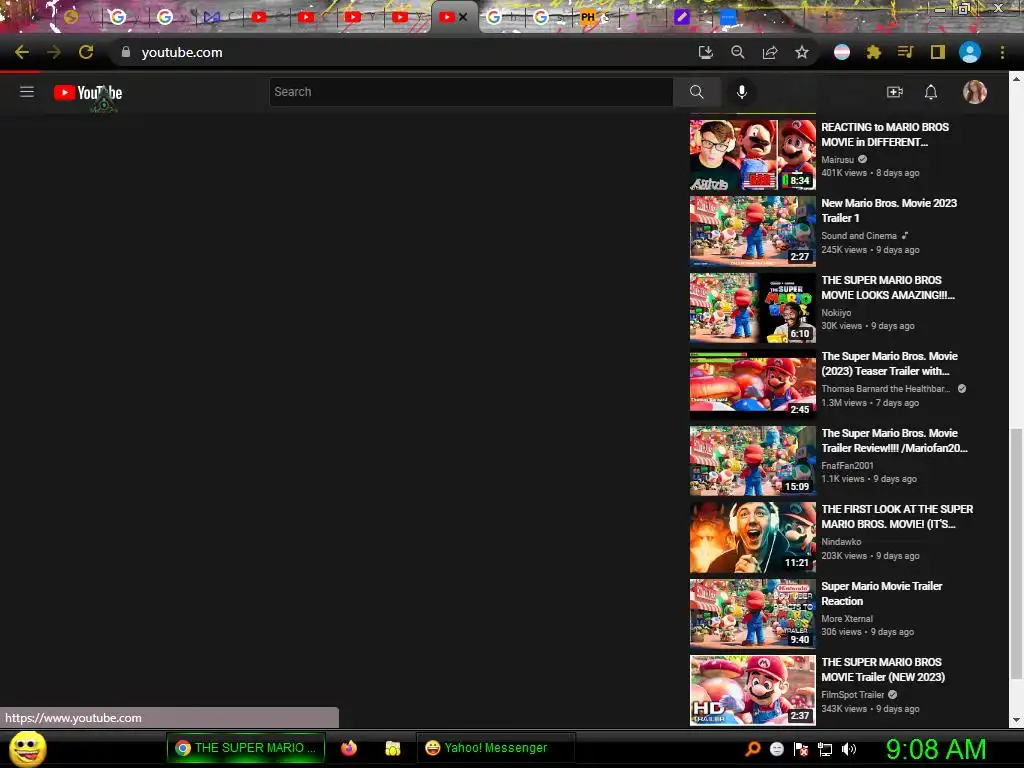Open title THE FIRST LOOK AT THE SUPER MARIO BROS. MOVIE

click(897, 517)
